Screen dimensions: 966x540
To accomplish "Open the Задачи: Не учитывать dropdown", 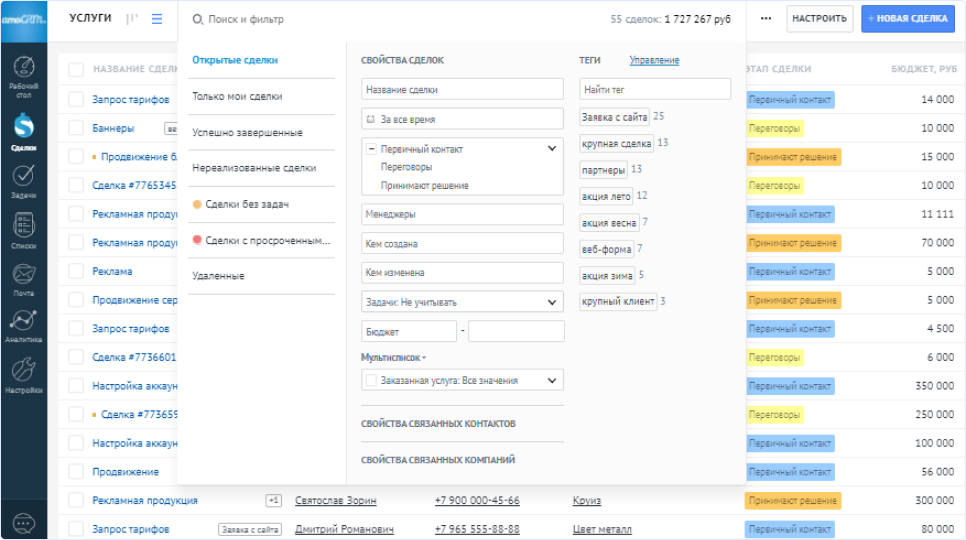I will pos(463,302).
